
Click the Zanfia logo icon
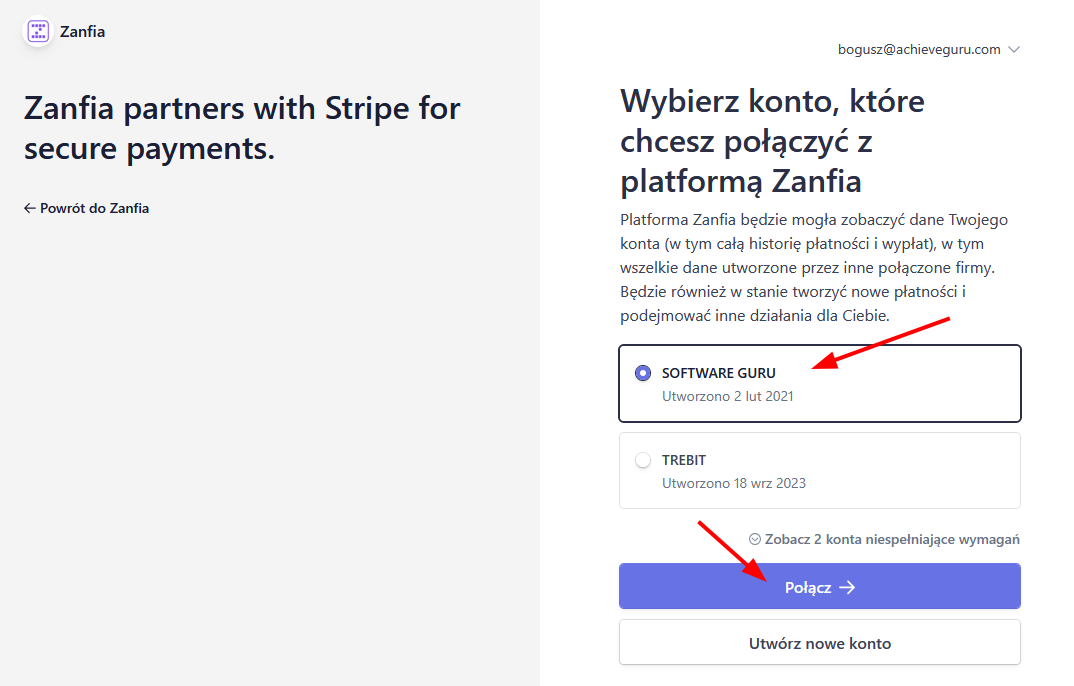click(38, 31)
